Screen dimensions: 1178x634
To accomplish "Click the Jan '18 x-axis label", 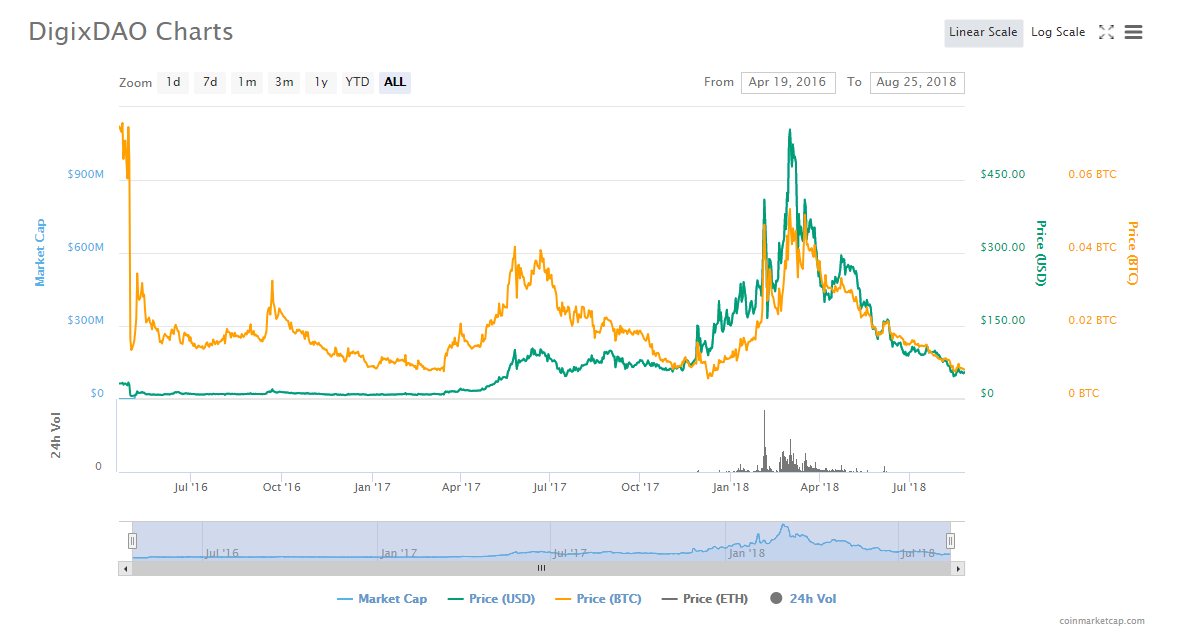I will point(730,488).
